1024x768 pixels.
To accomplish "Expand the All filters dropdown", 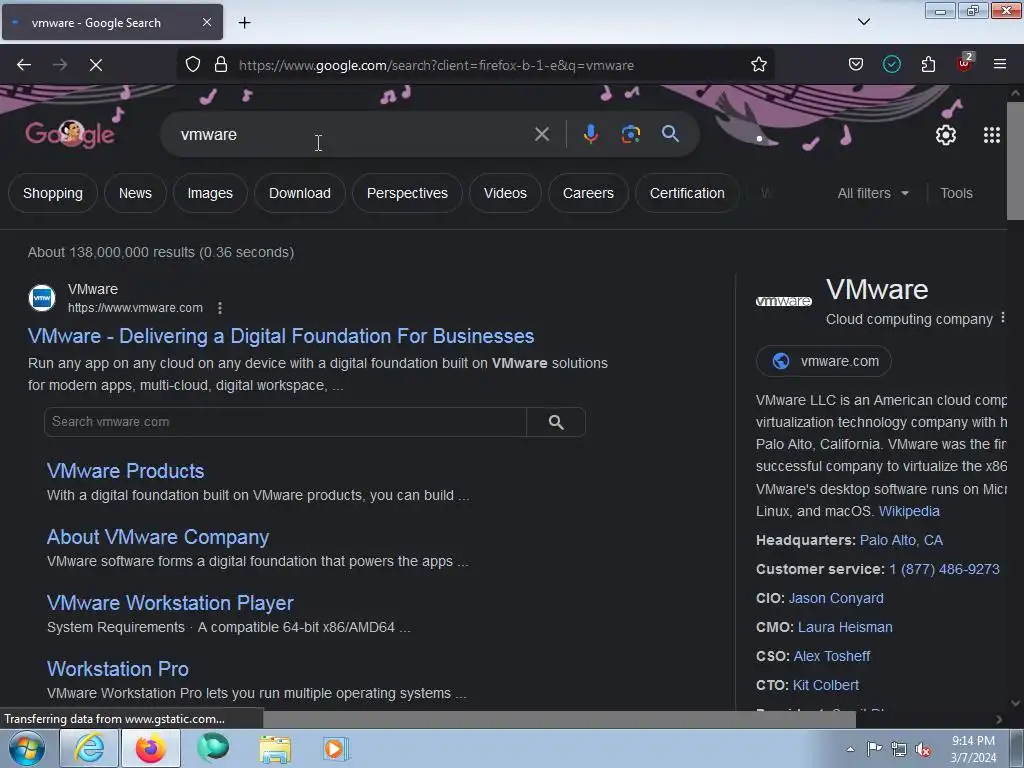I will coord(872,193).
